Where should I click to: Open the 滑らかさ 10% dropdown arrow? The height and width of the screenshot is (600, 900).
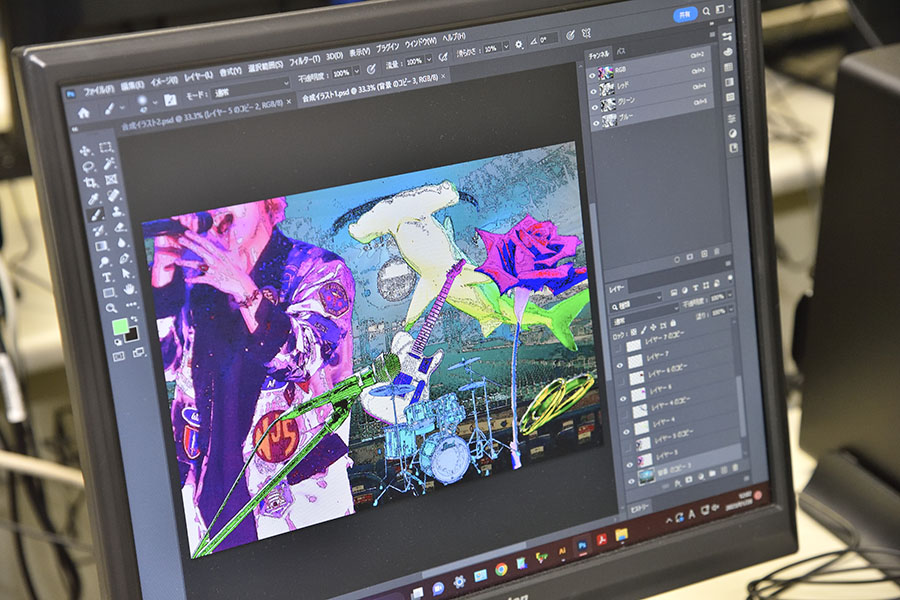506,47
